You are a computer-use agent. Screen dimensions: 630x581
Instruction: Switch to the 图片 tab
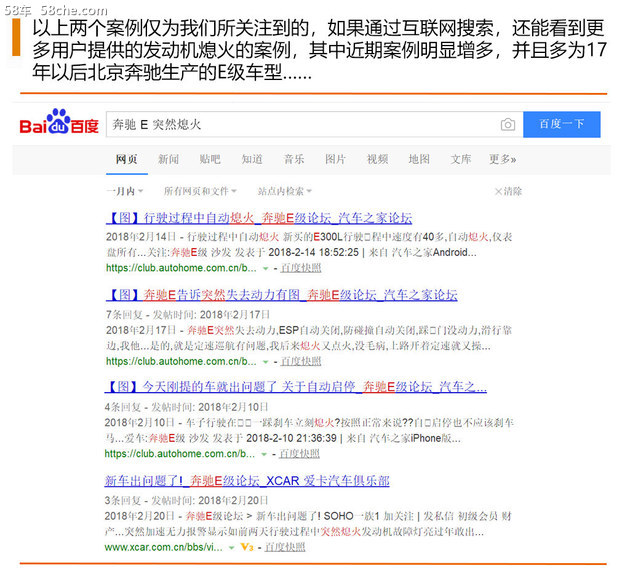[x=335, y=160]
